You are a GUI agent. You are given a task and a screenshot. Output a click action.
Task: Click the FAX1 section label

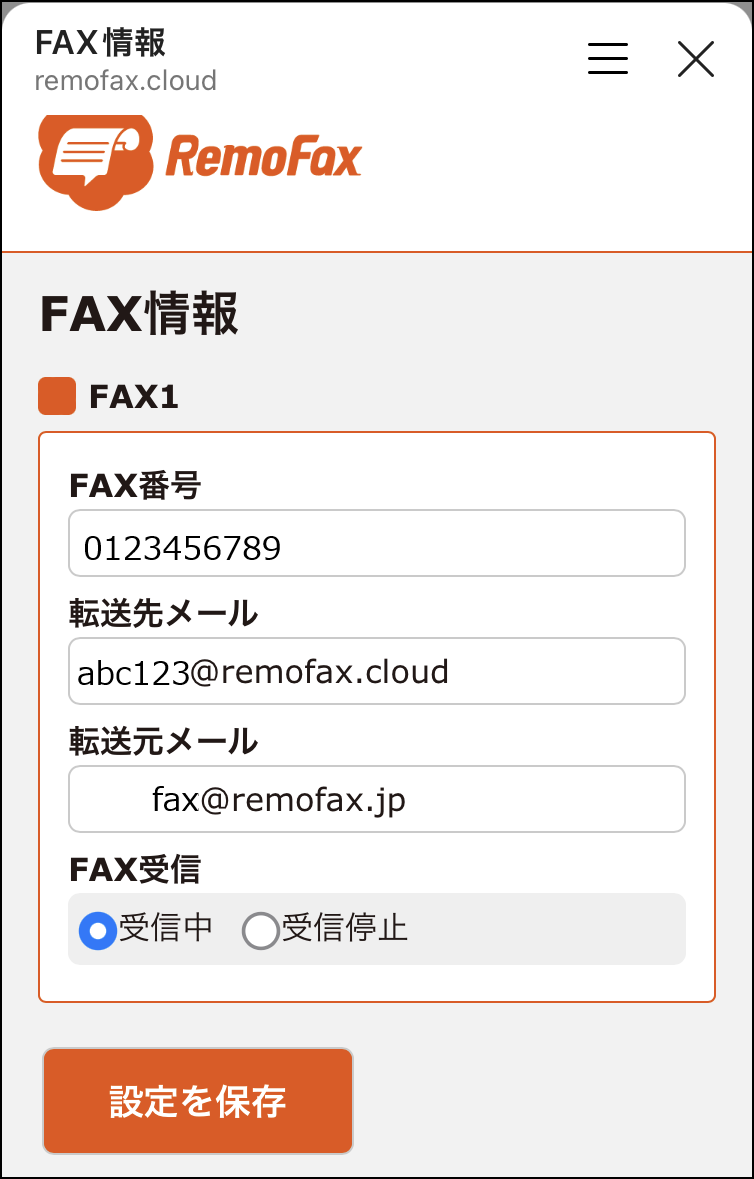pyautogui.click(x=134, y=397)
